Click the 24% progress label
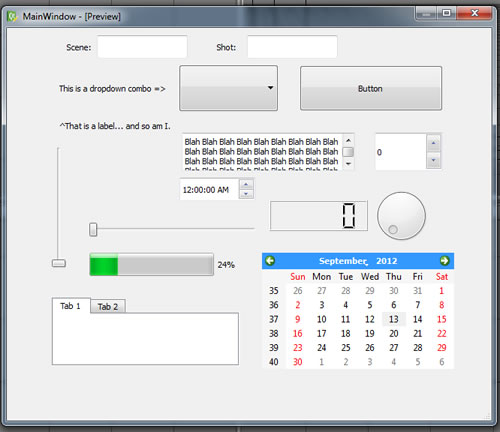The image size is (500, 432). point(226,265)
